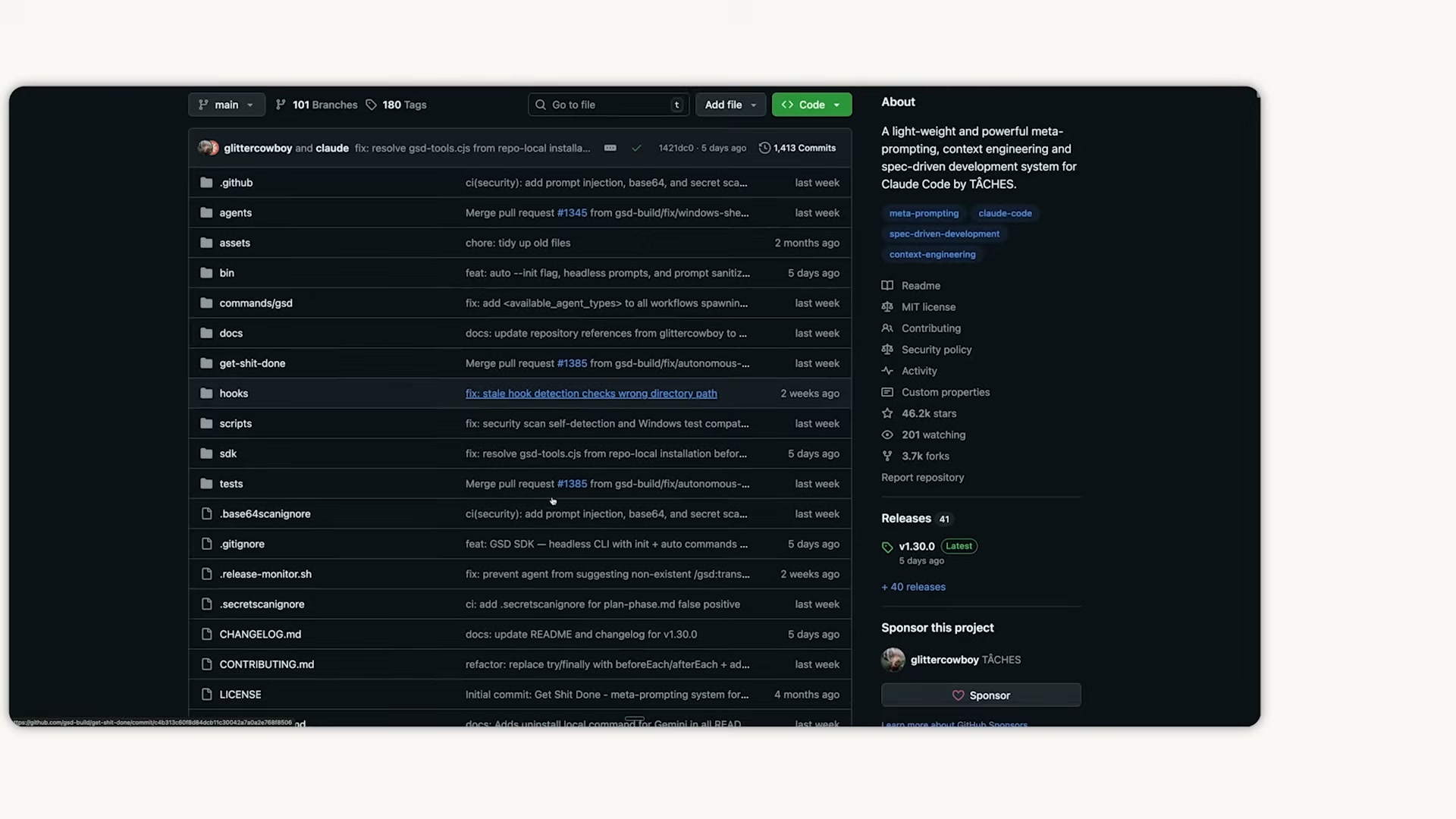This screenshot has height=819, width=1456.
Task: Open the 1,413 Commits history
Action: (798, 148)
